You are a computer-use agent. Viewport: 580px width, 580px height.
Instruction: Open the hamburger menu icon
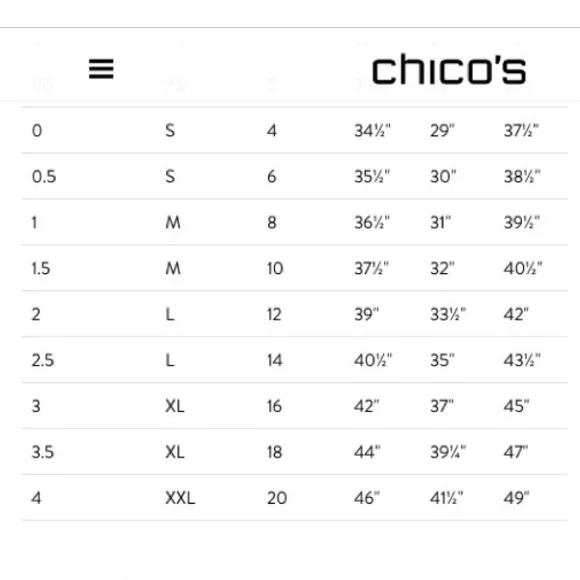101,69
